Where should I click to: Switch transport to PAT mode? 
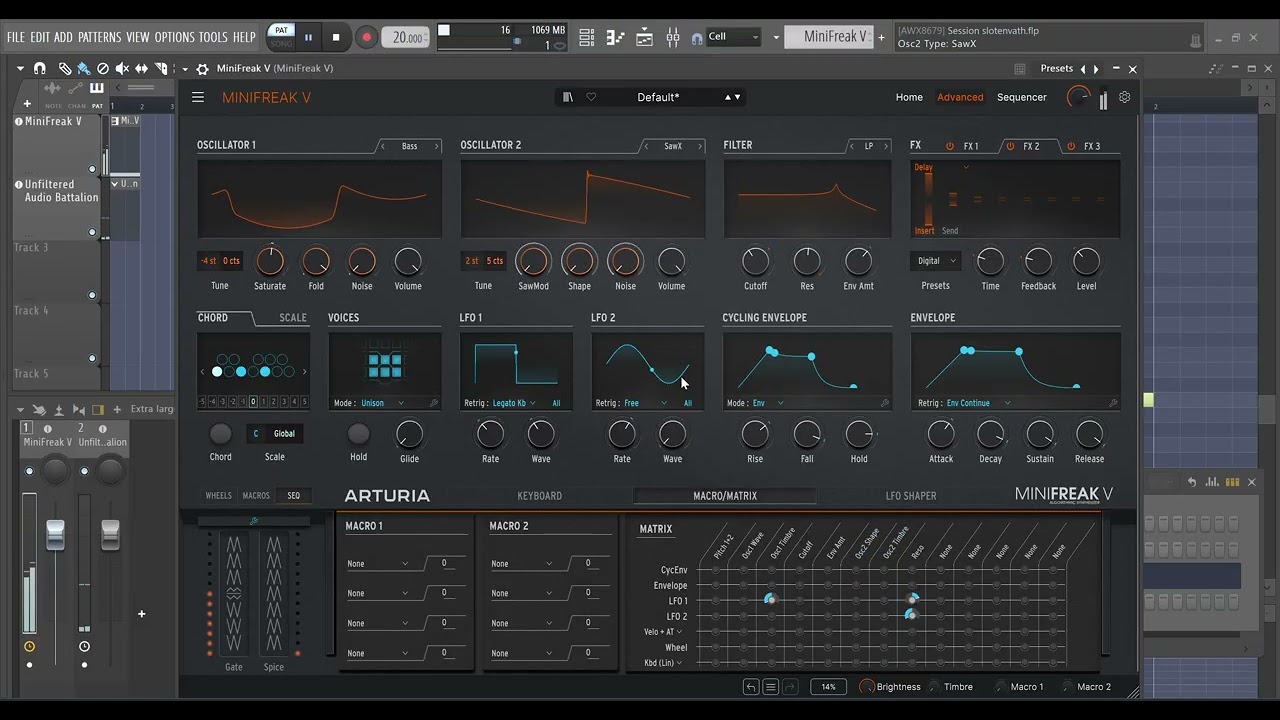[282, 30]
